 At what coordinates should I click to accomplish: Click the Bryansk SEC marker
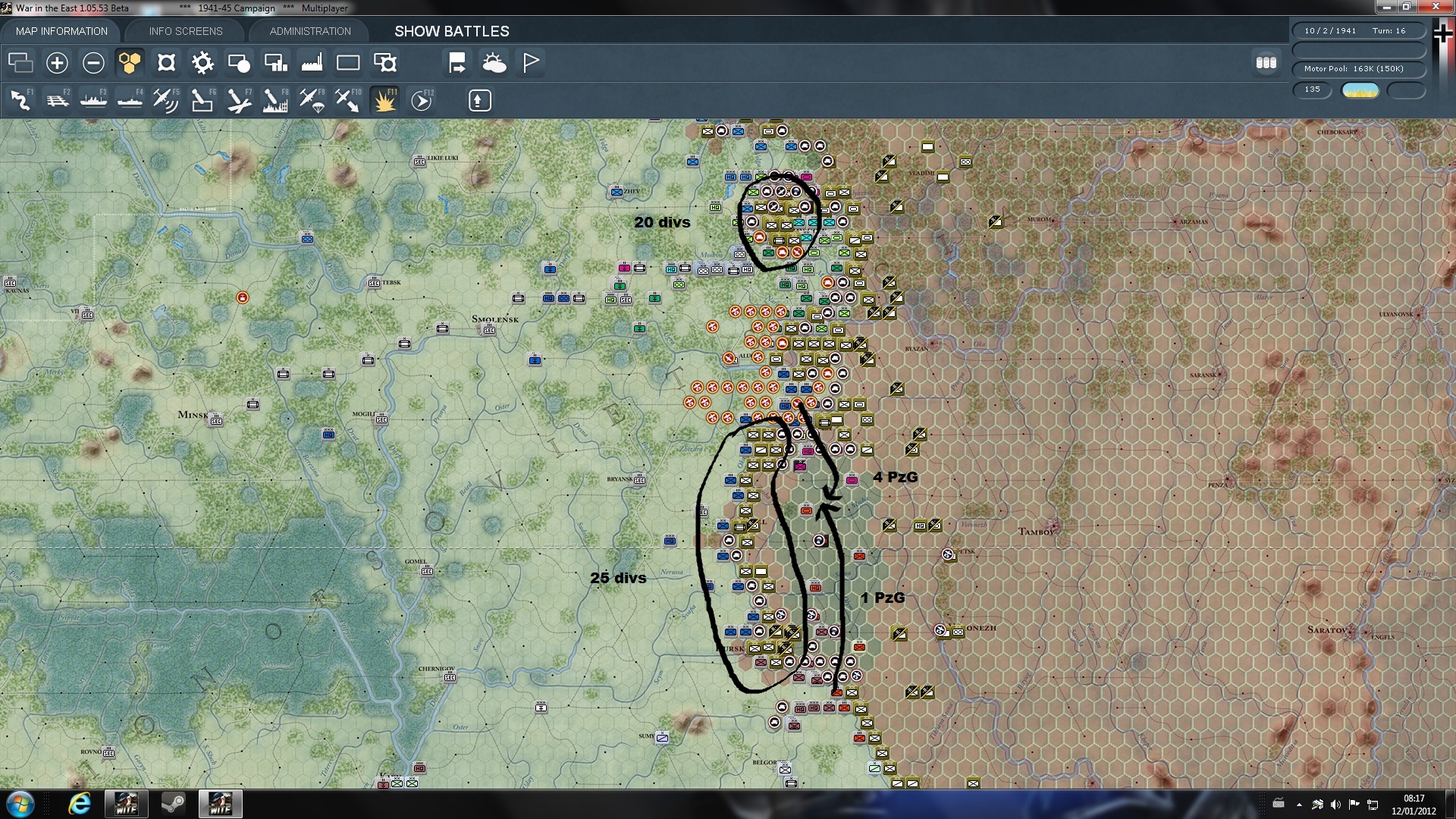tap(639, 479)
